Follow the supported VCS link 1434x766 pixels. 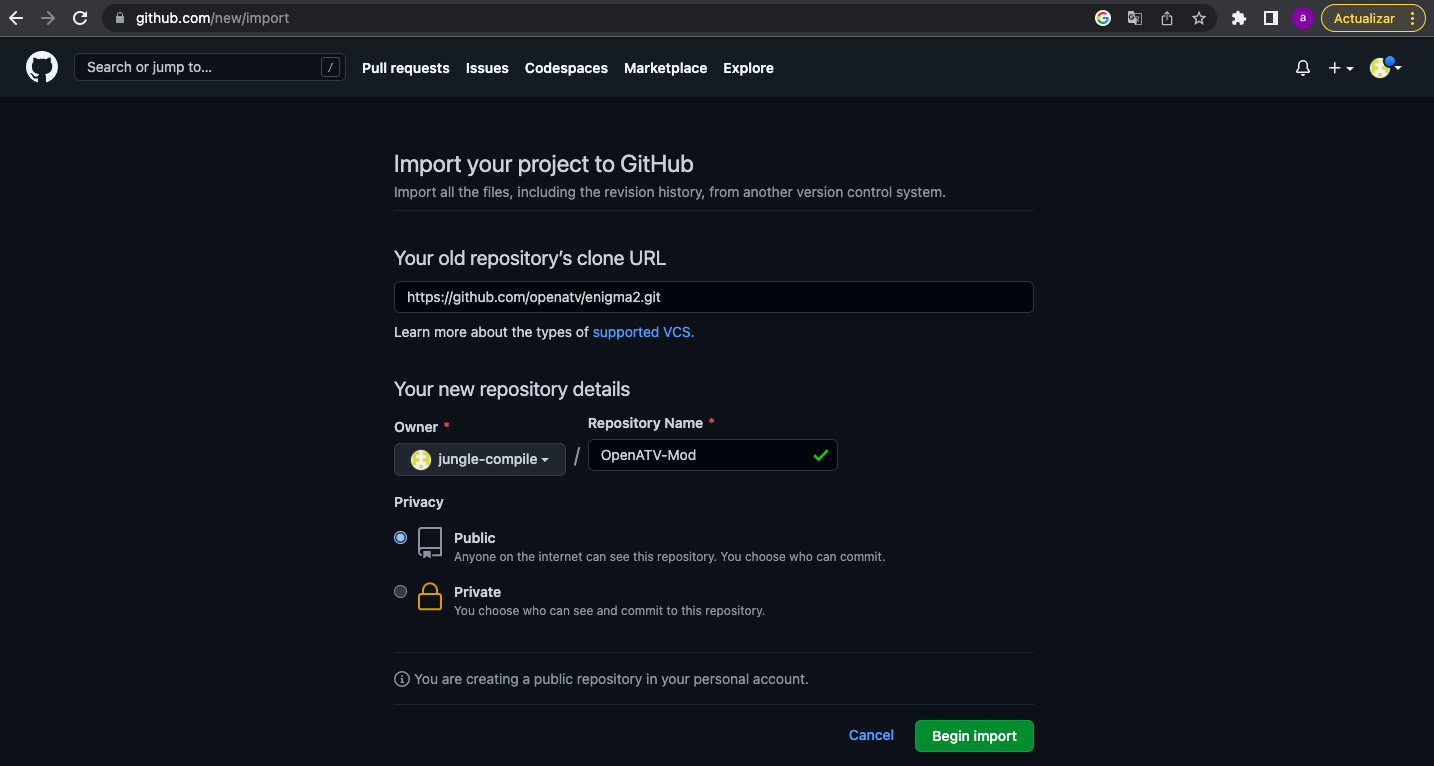pyautogui.click(x=643, y=332)
